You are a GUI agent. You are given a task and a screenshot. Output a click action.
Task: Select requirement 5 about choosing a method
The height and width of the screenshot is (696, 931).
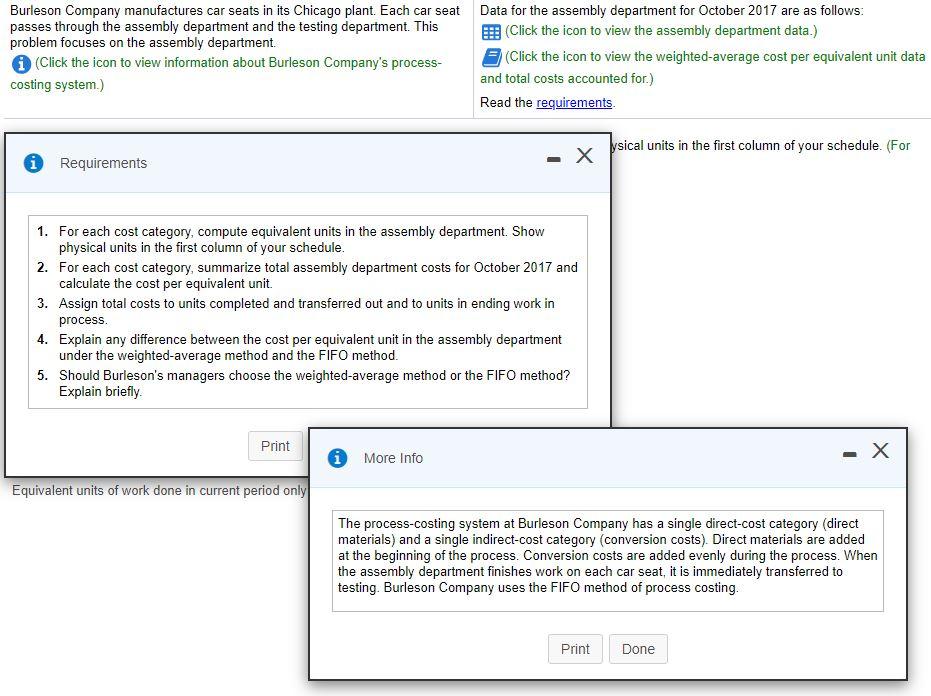click(303, 384)
